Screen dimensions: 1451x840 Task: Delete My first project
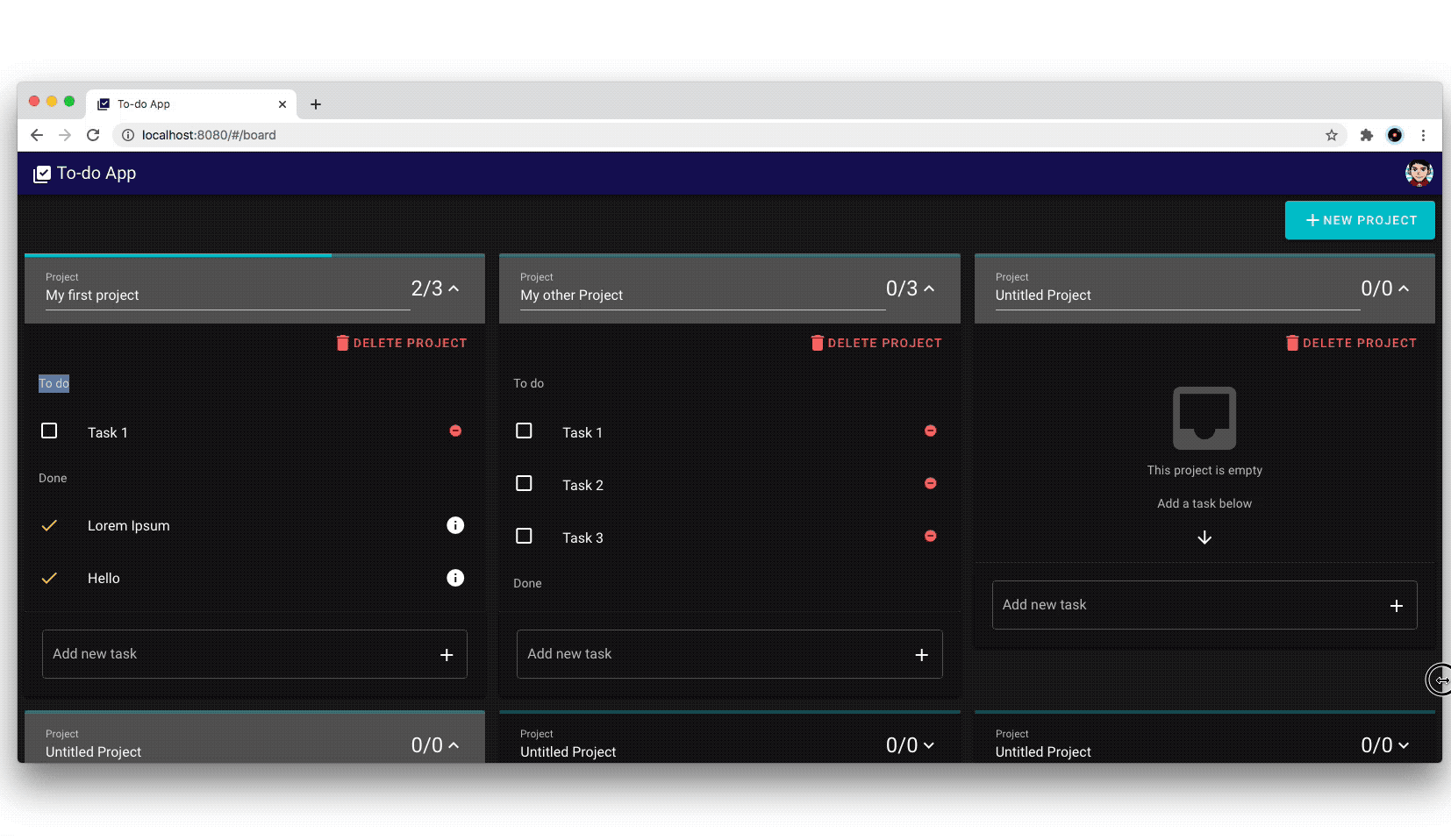pos(402,343)
